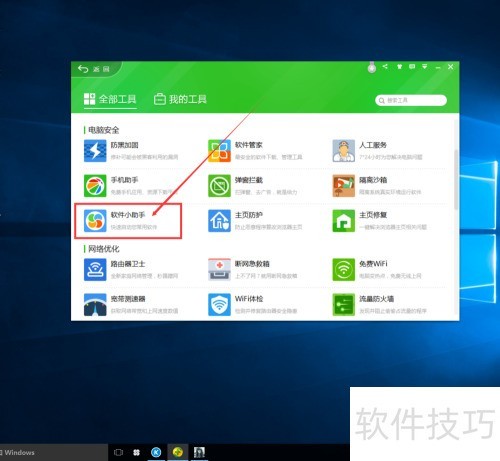Screen dimensions: 500x461
Task: Open the WiFi体检 shield icon
Action: (x=219, y=304)
